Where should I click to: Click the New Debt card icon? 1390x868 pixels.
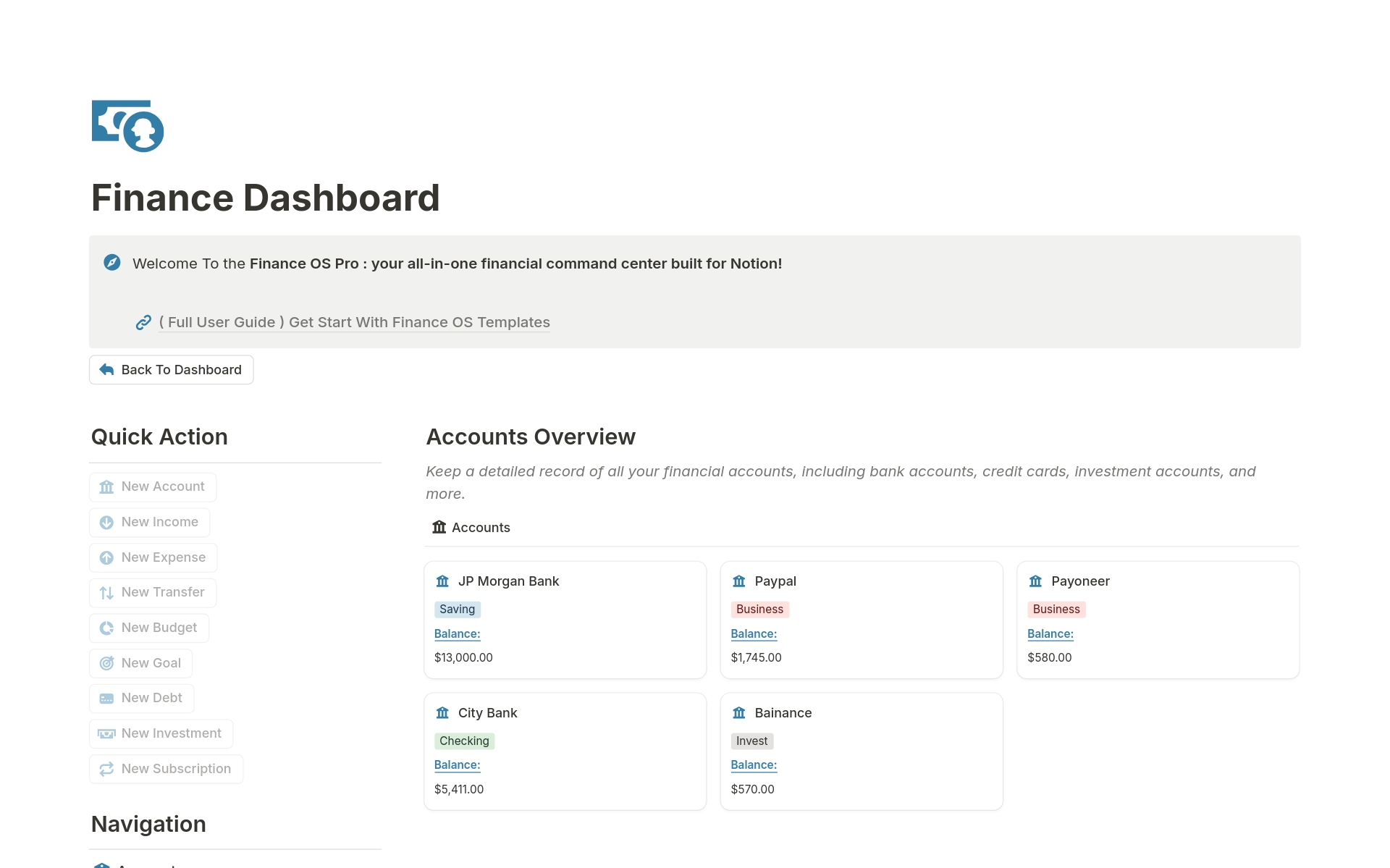click(106, 697)
